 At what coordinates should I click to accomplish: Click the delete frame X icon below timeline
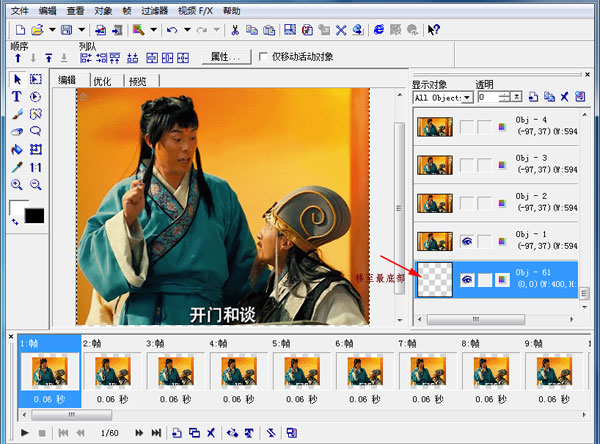click(211, 433)
